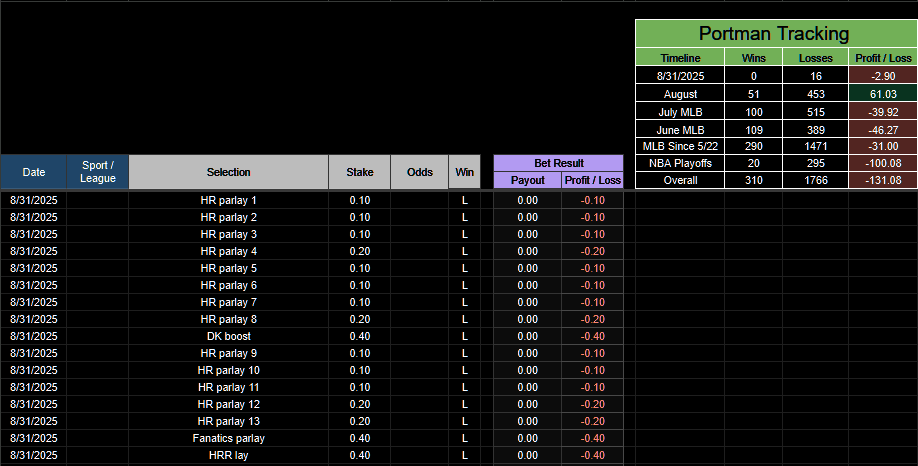The image size is (918, 466).
Task: Click the Sport / League column header
Action: [98, 172]
